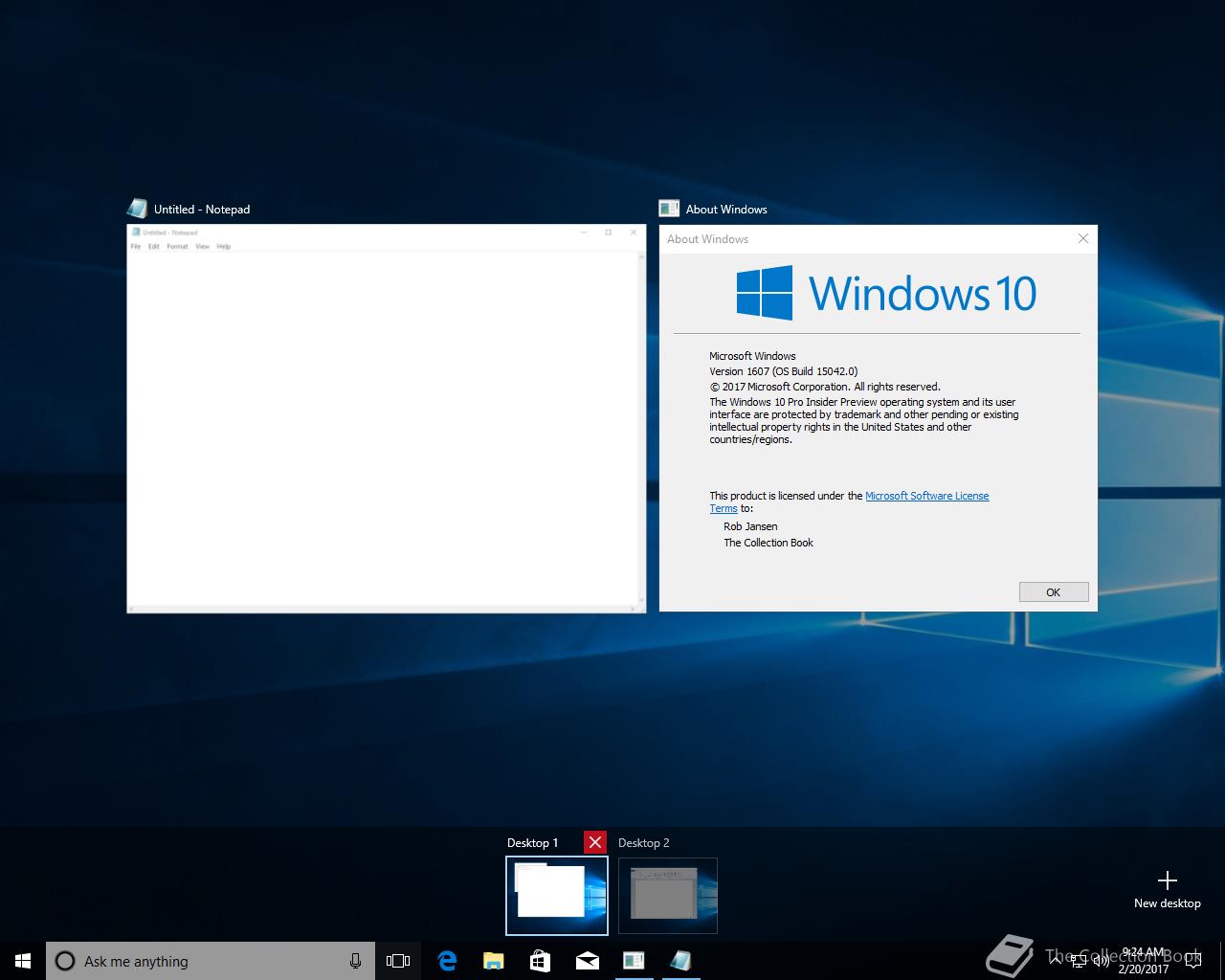
Task: Click the network tray icon
Action: pos(1079,961)
